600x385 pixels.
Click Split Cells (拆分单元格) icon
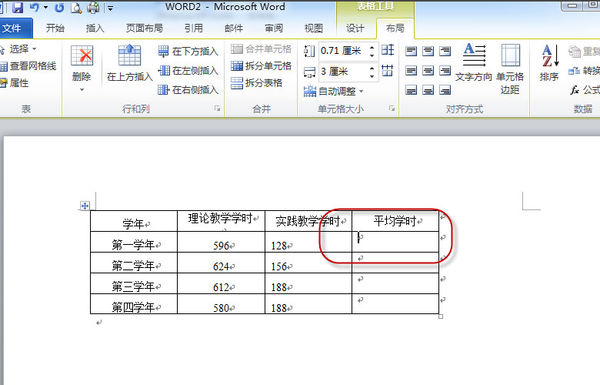pos(237,66)
